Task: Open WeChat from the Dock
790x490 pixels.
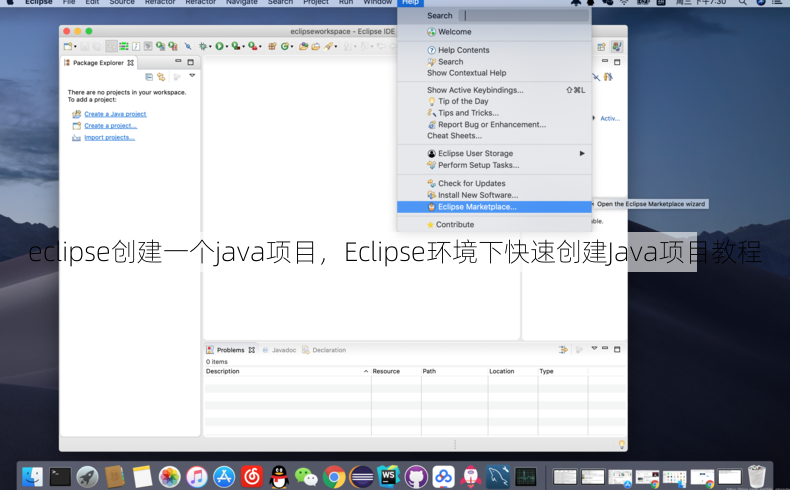Action: pos(306,476)
